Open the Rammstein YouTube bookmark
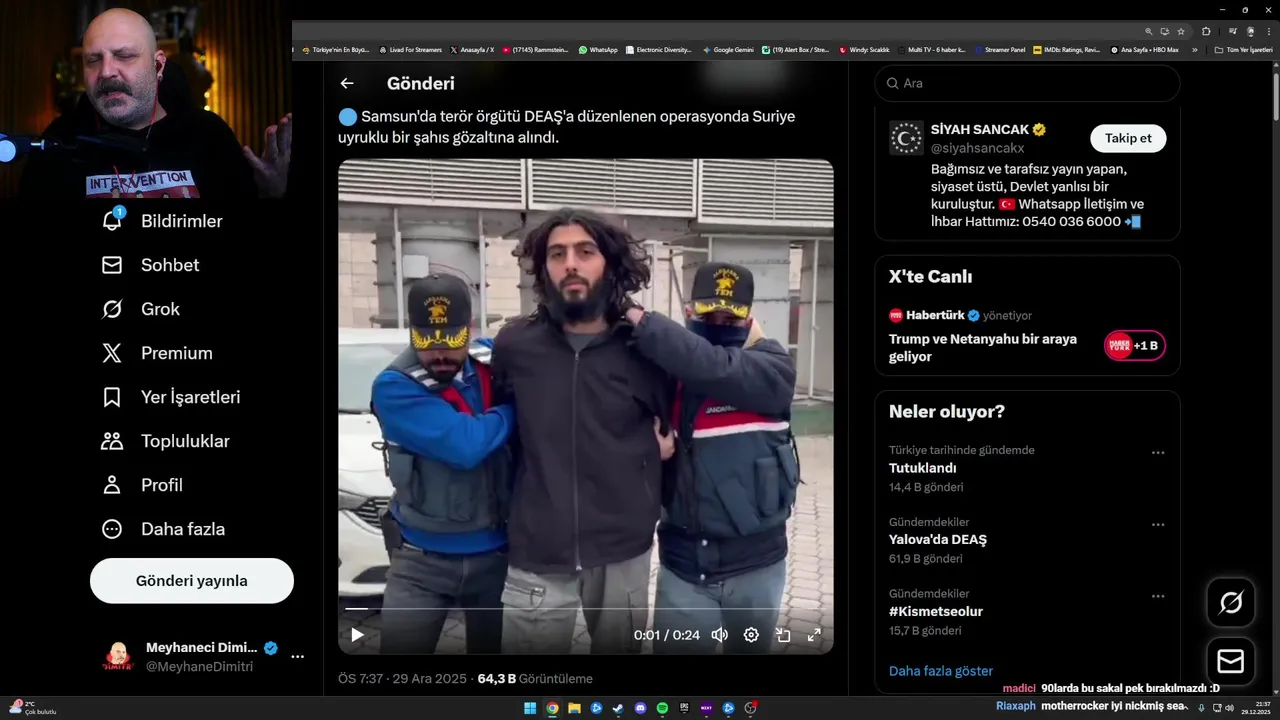The width and height of the screenshot is (1280, 720). pyautogui.click(x=535, y=49)
